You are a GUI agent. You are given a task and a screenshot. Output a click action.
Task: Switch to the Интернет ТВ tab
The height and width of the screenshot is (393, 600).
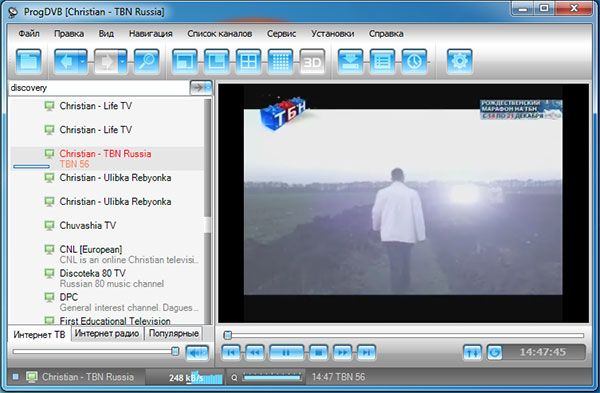39,334
